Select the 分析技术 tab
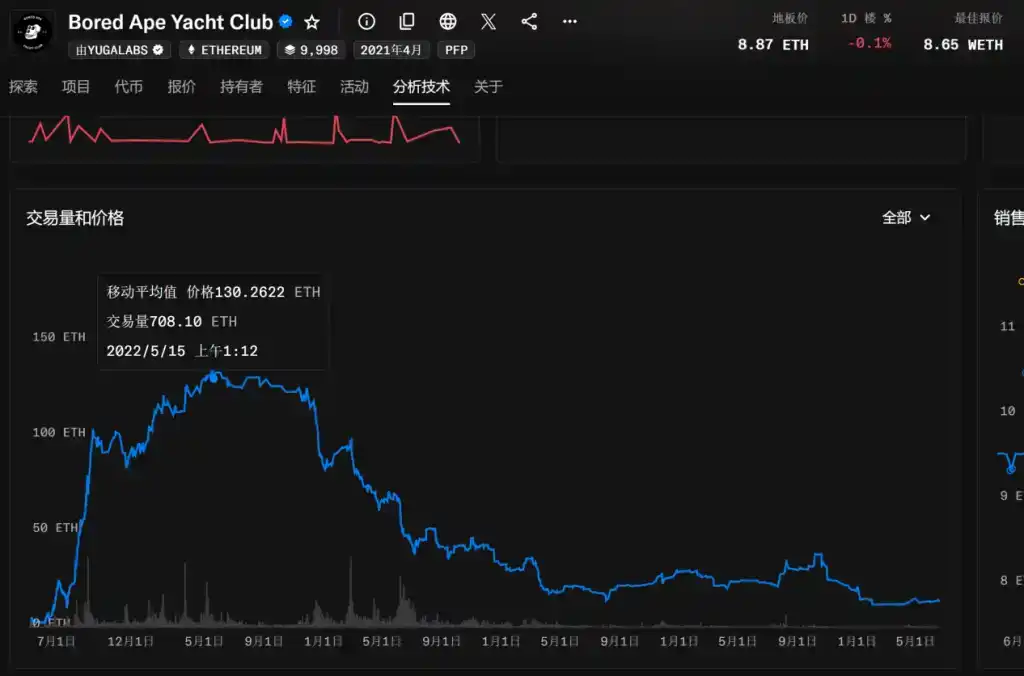1024x676 pixels. click(x=421, y=87)
